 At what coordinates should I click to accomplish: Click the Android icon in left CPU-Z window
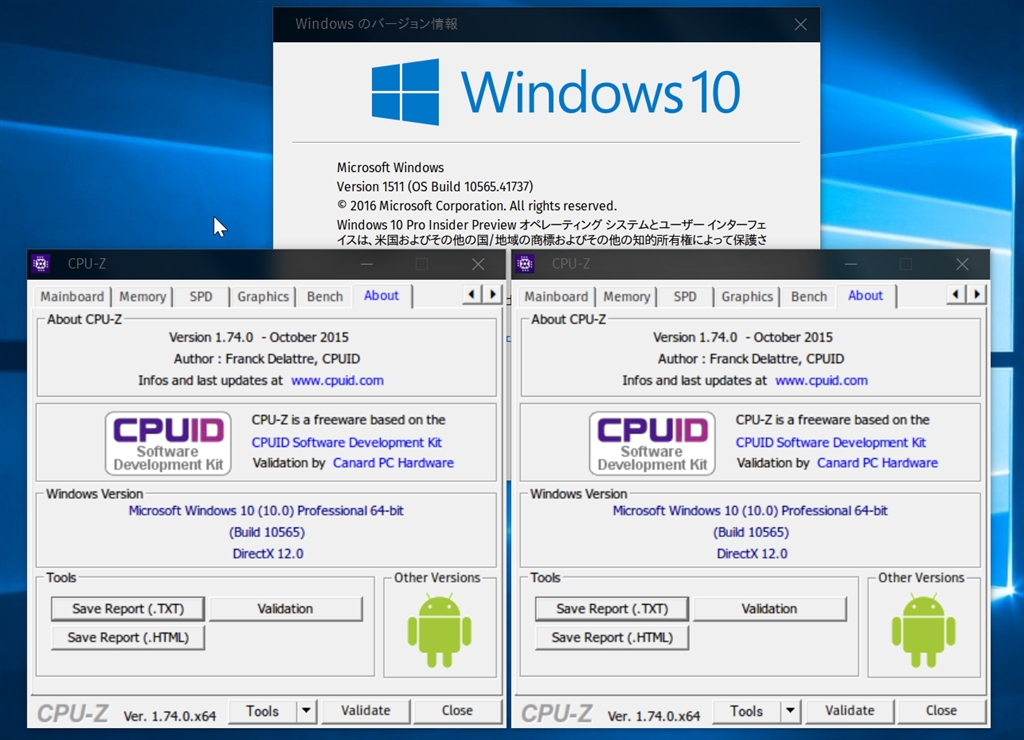click(x=440, y=630)
